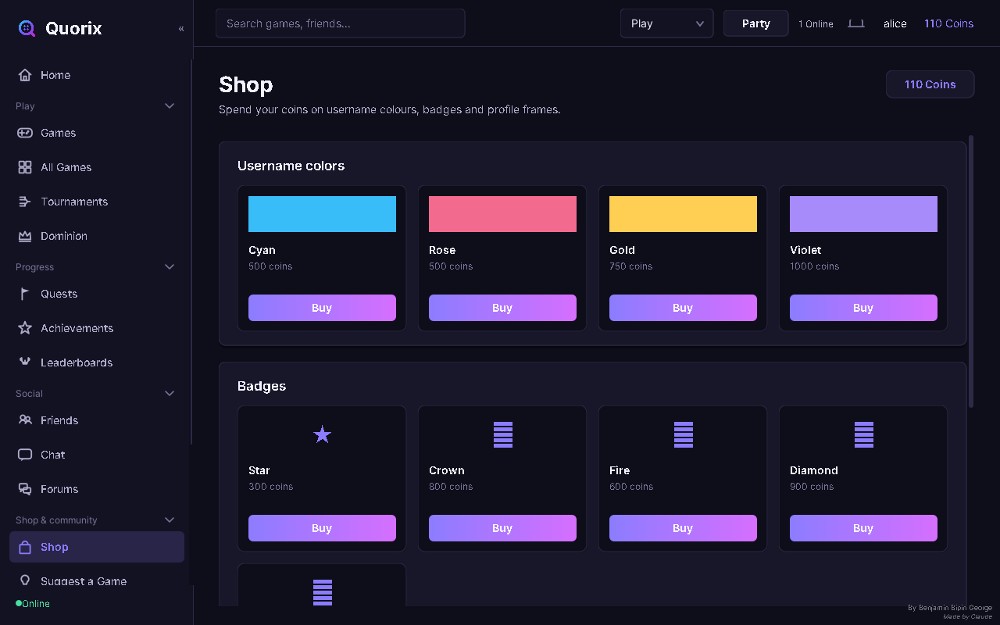Buy the Violet username color
This screenshot has width=1000, height=625.
[x=864, y=307]
